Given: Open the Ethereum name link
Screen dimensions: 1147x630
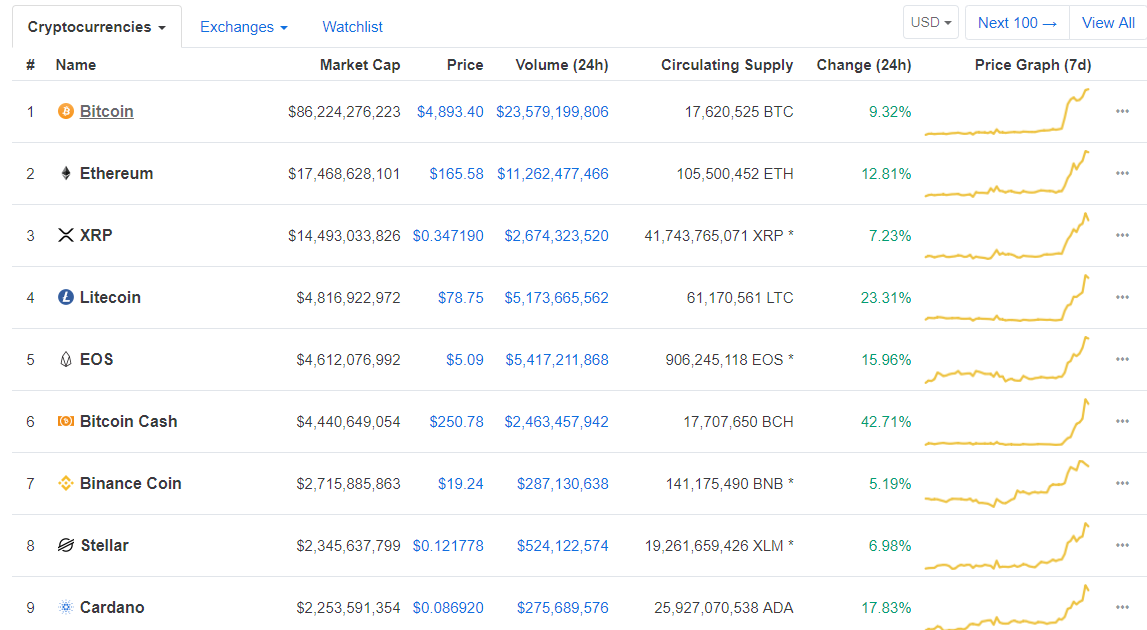Looking at the screenshot, I should click(116, 173).
